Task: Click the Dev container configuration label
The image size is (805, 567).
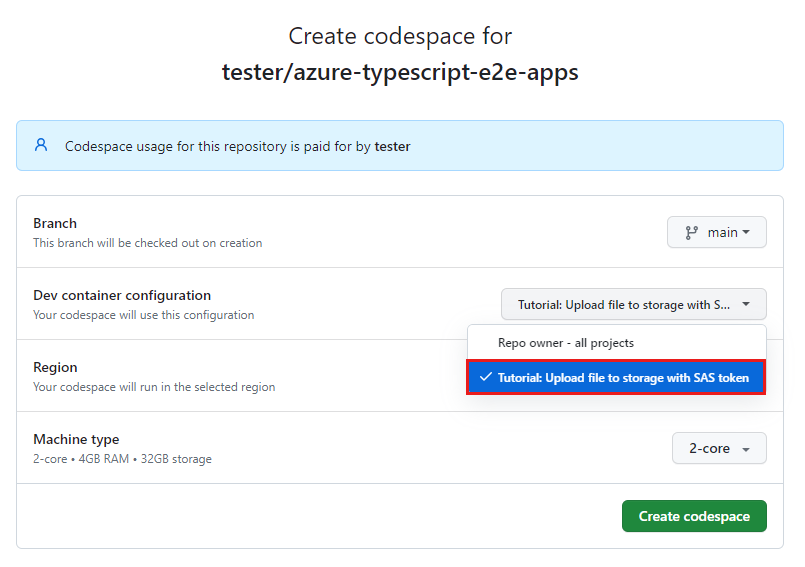Action: tap(122, 295)
